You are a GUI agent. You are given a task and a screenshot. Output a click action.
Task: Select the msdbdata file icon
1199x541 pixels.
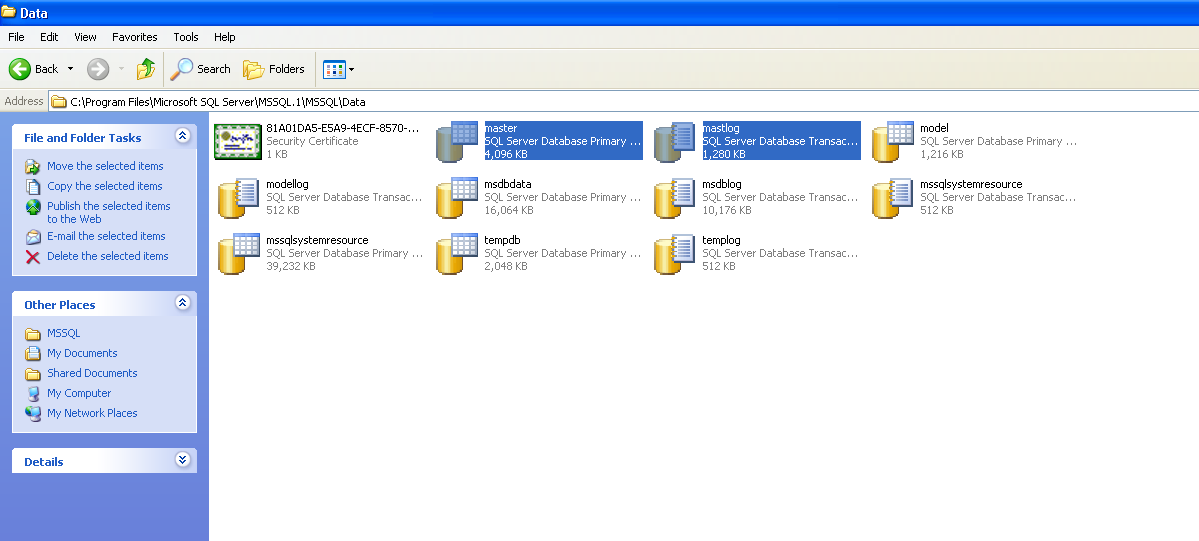pos(457,197)
